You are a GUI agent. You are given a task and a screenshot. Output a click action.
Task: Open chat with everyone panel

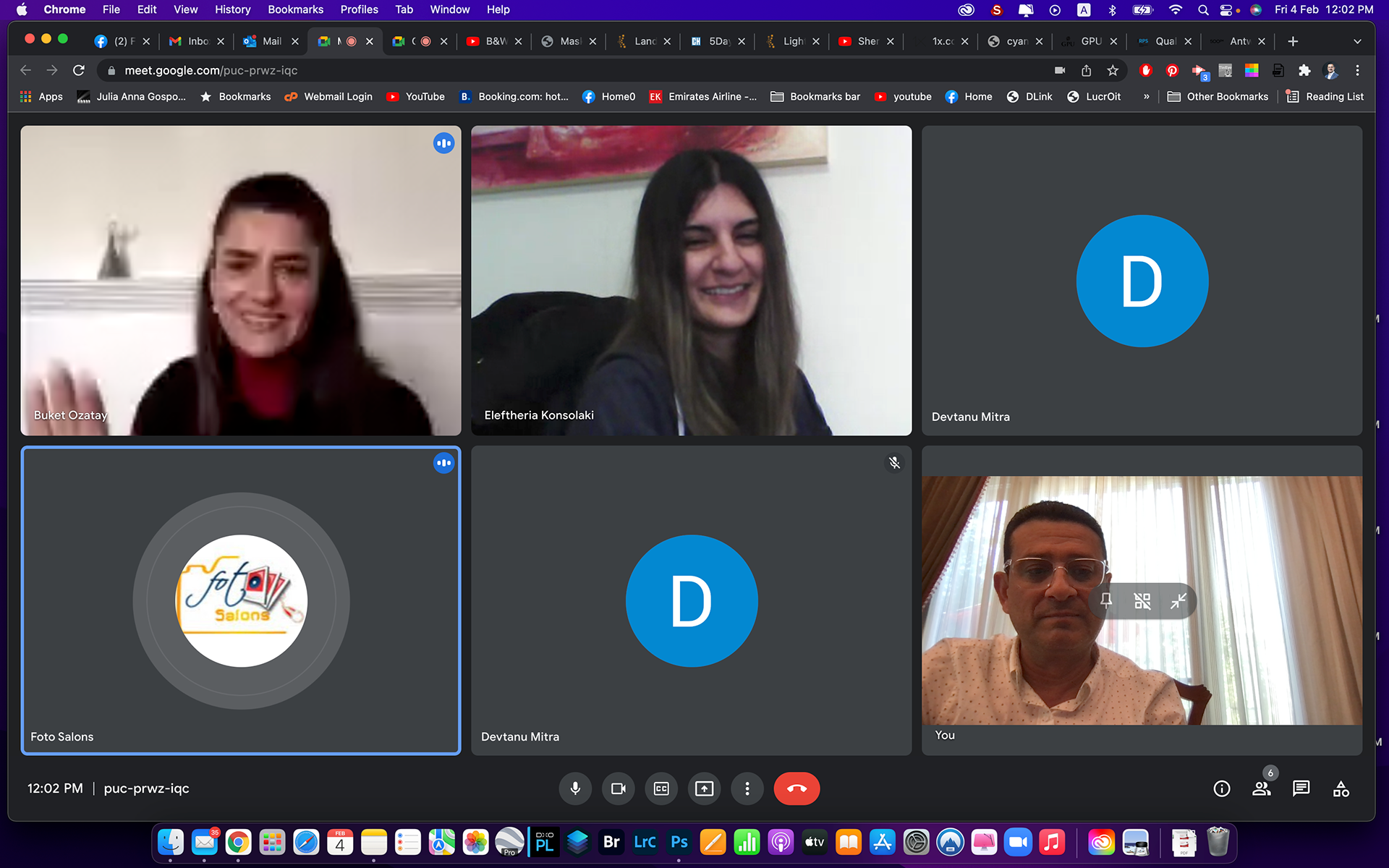click(x=1301, y=788)
